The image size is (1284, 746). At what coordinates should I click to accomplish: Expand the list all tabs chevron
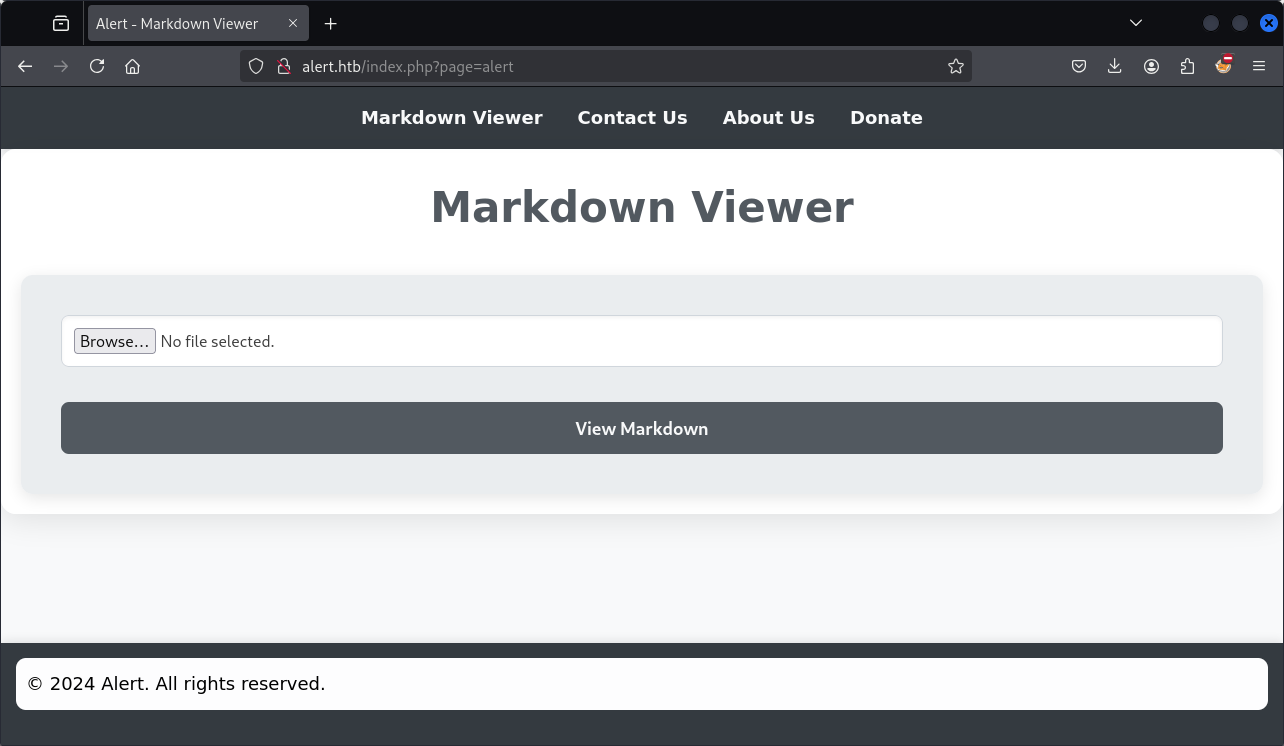[x=1136, y=23]
